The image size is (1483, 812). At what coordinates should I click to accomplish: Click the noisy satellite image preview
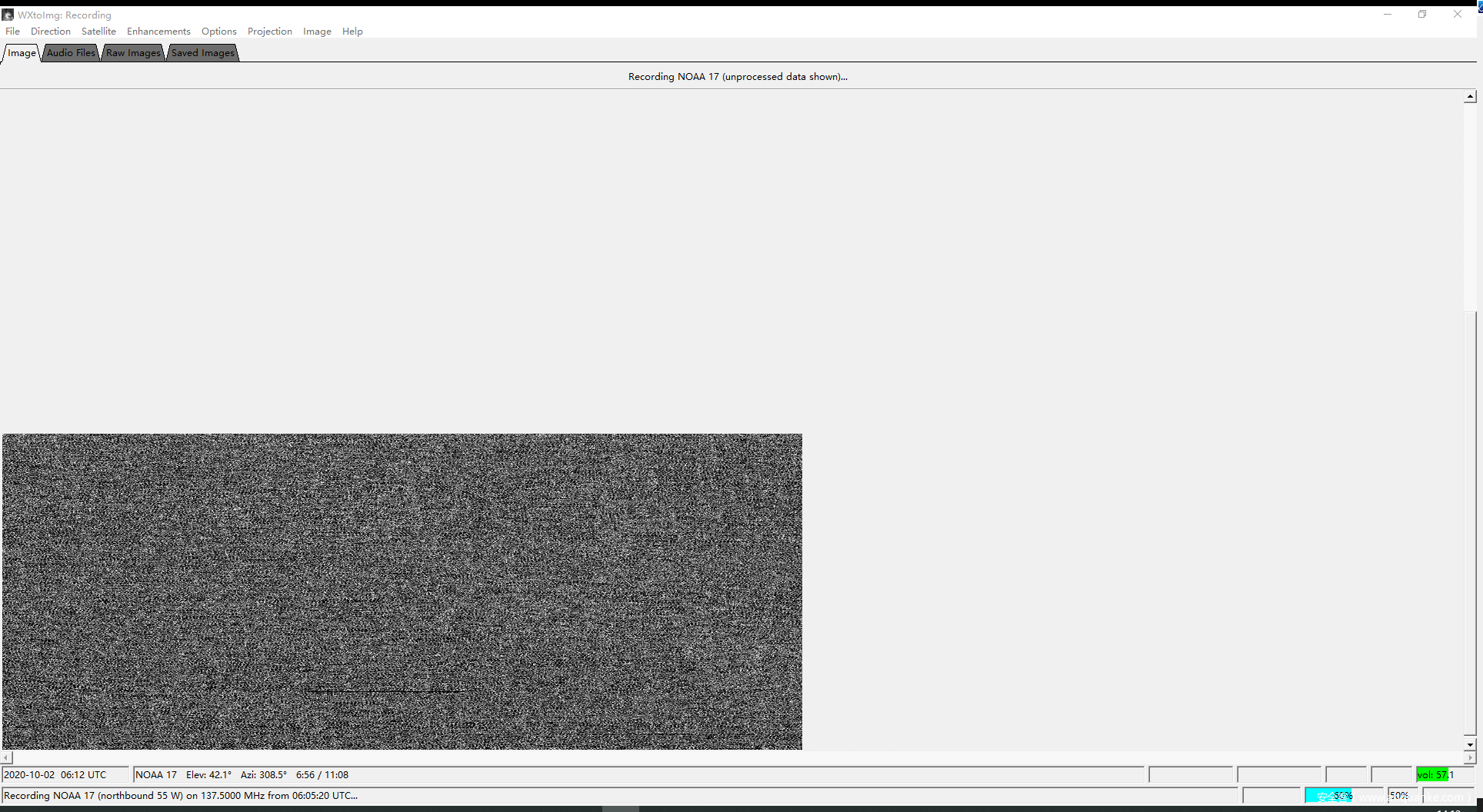[x=402, y=591]
